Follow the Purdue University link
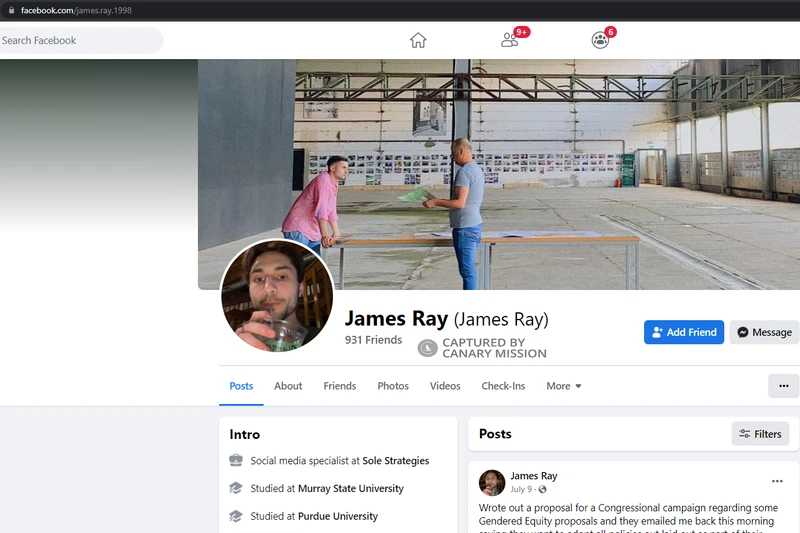Viewport: 800px width, 533px height. coord(338,516)
